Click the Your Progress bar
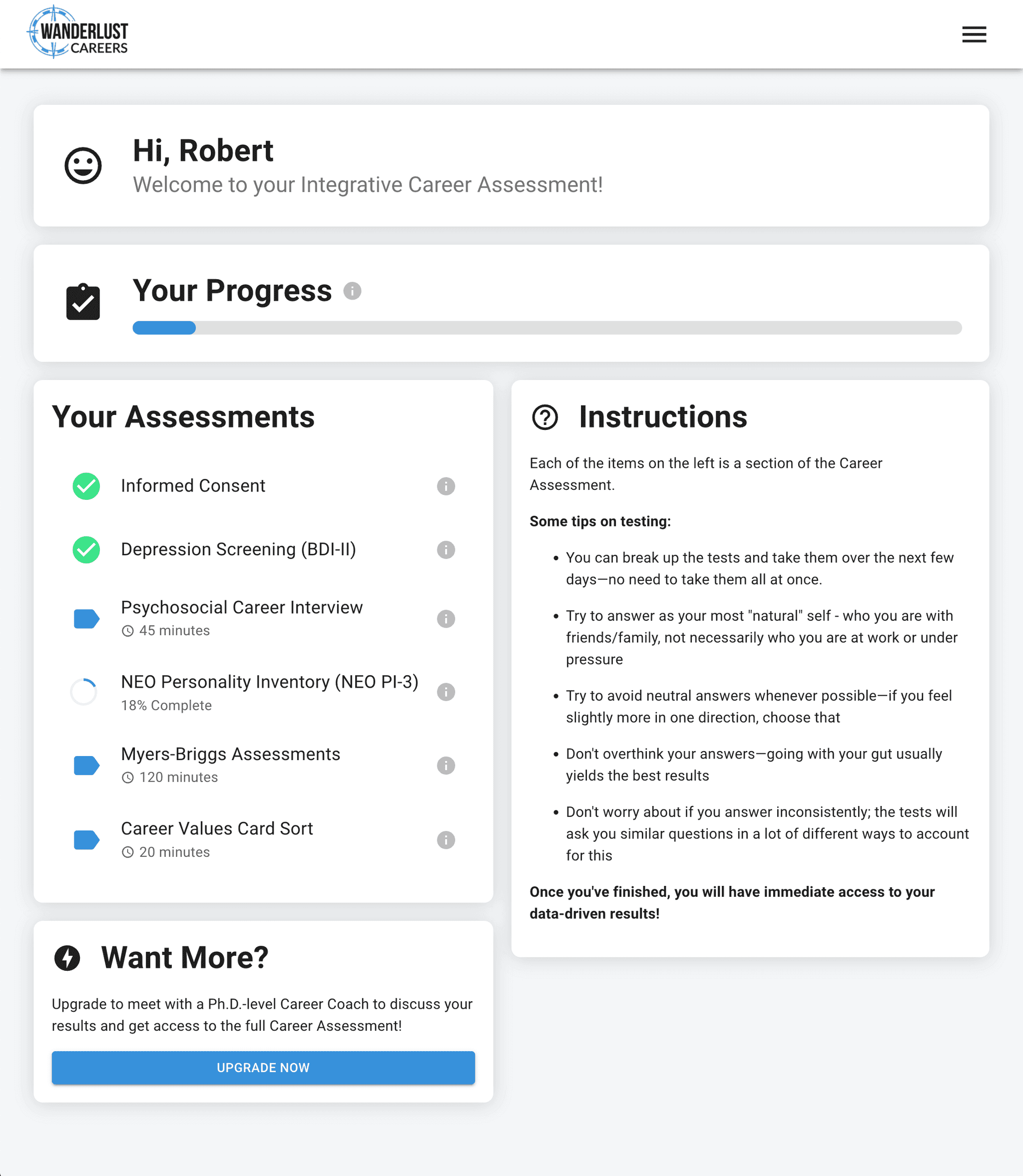1023x1176 pixels. tap(547, 328)
